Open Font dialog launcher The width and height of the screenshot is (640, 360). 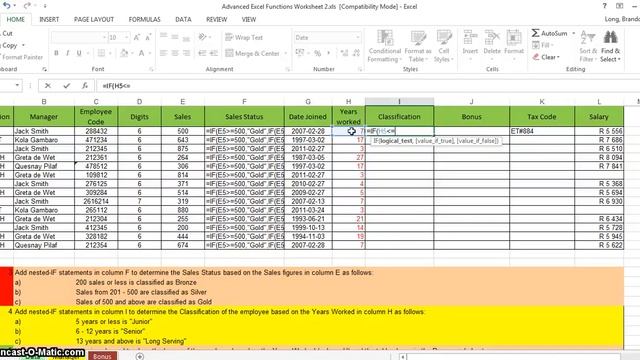[x=151, y=69]
